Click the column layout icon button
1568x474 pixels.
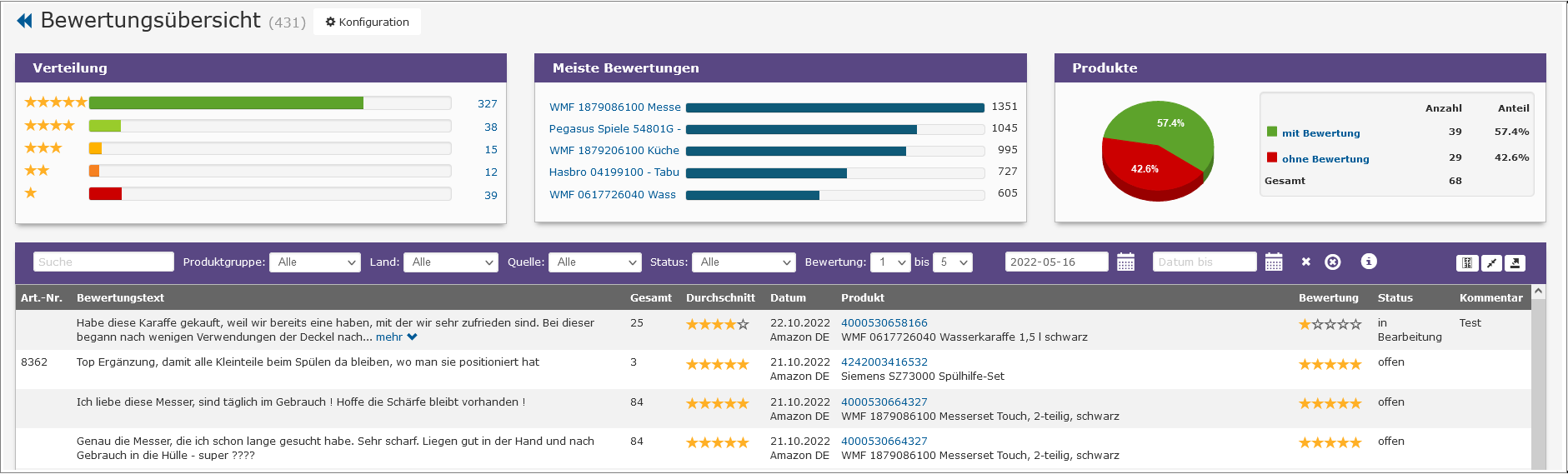[x=1467, y=263]
